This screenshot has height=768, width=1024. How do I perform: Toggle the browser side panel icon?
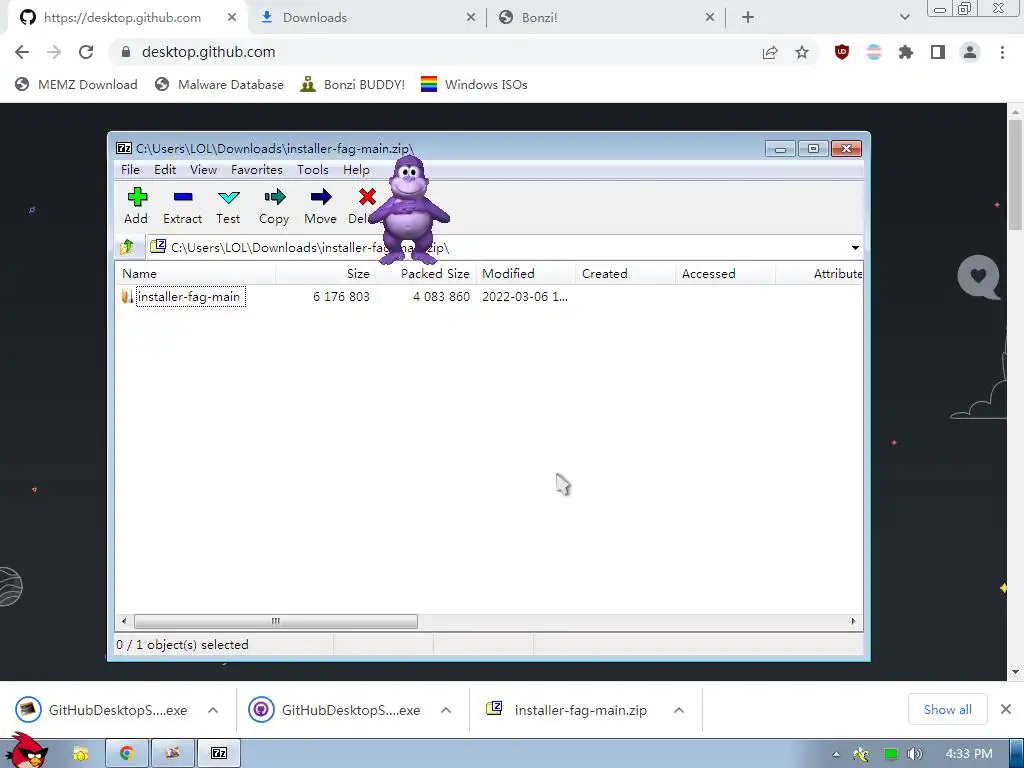(x=938, y=52)
